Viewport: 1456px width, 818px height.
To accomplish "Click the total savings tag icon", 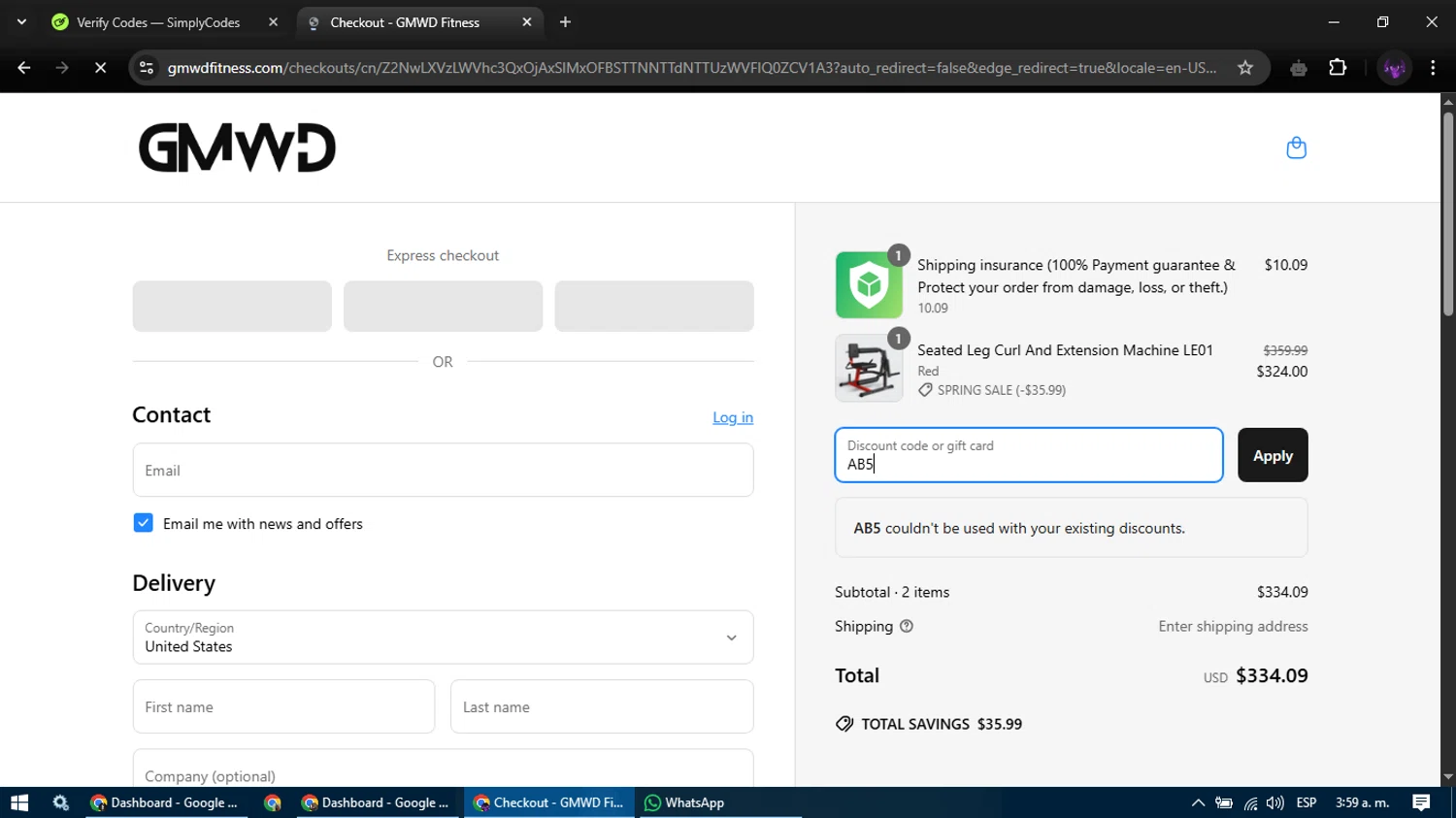I will pyautogui.click(x=844, y=724).
